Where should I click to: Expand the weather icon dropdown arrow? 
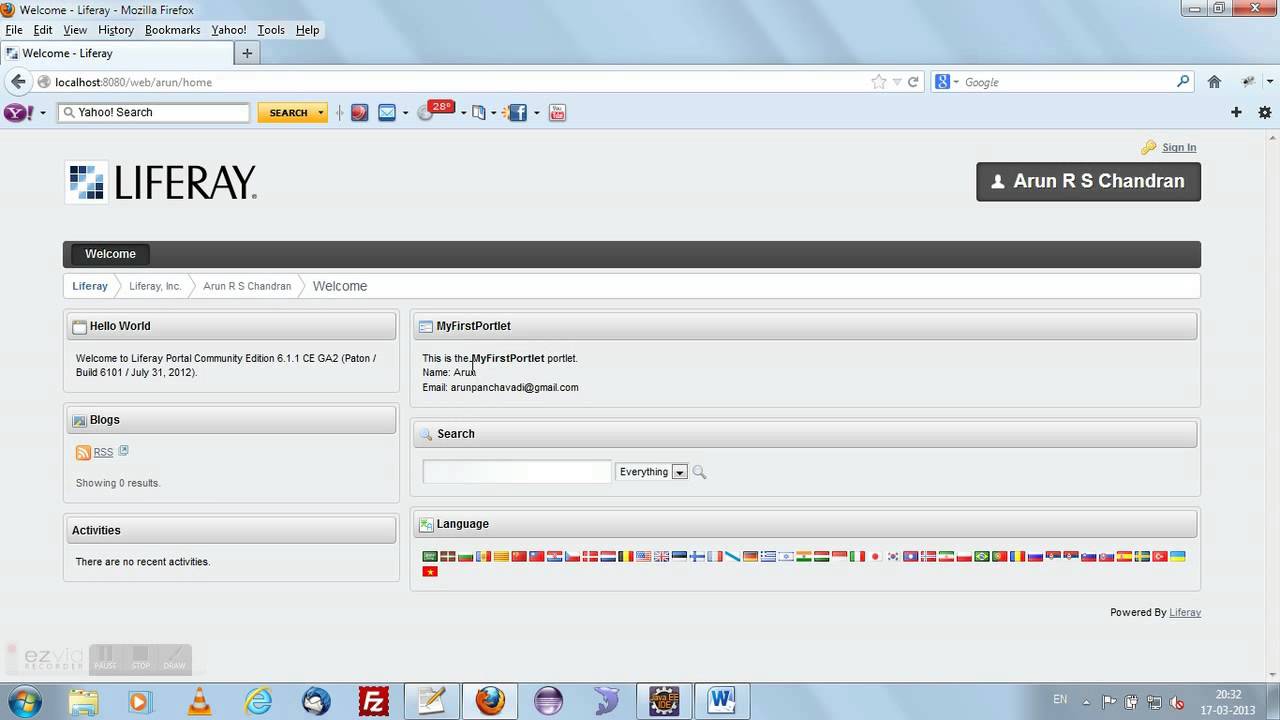pyautogui.click(x=463, y=113)
